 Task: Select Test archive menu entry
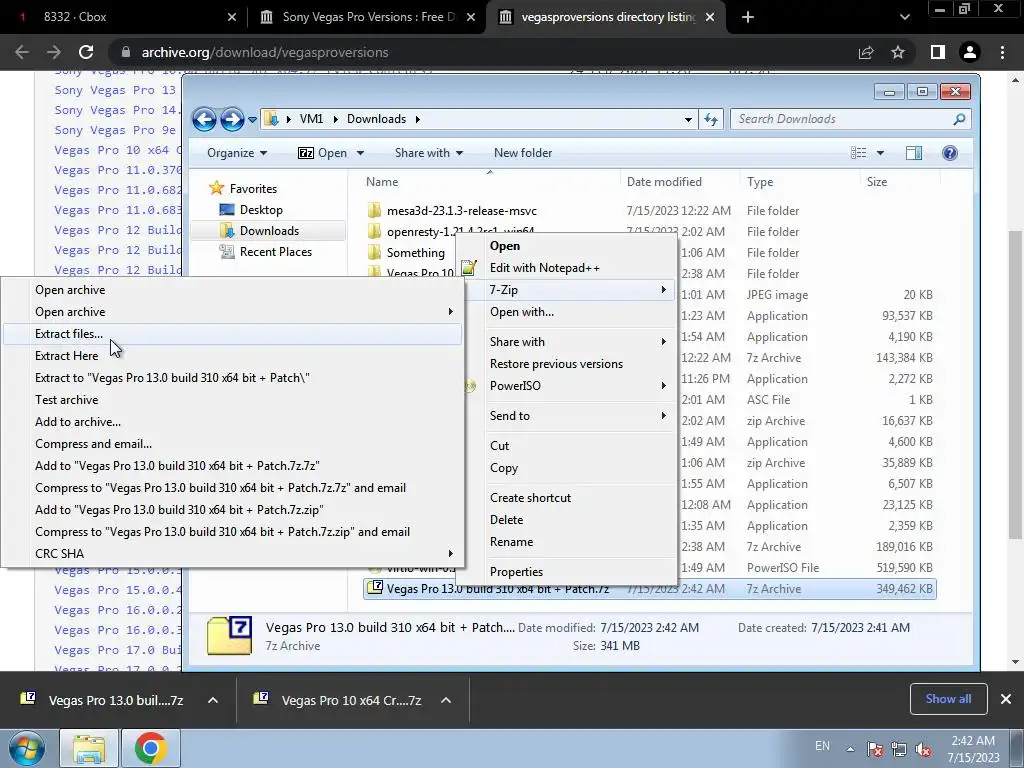click(x=232, y=400)
